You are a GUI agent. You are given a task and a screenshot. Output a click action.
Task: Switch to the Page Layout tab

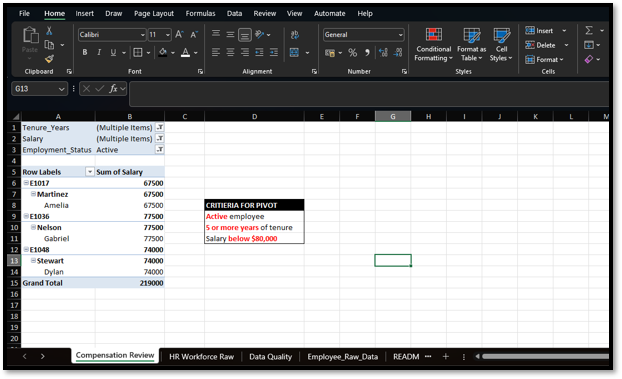click(154, 13)
